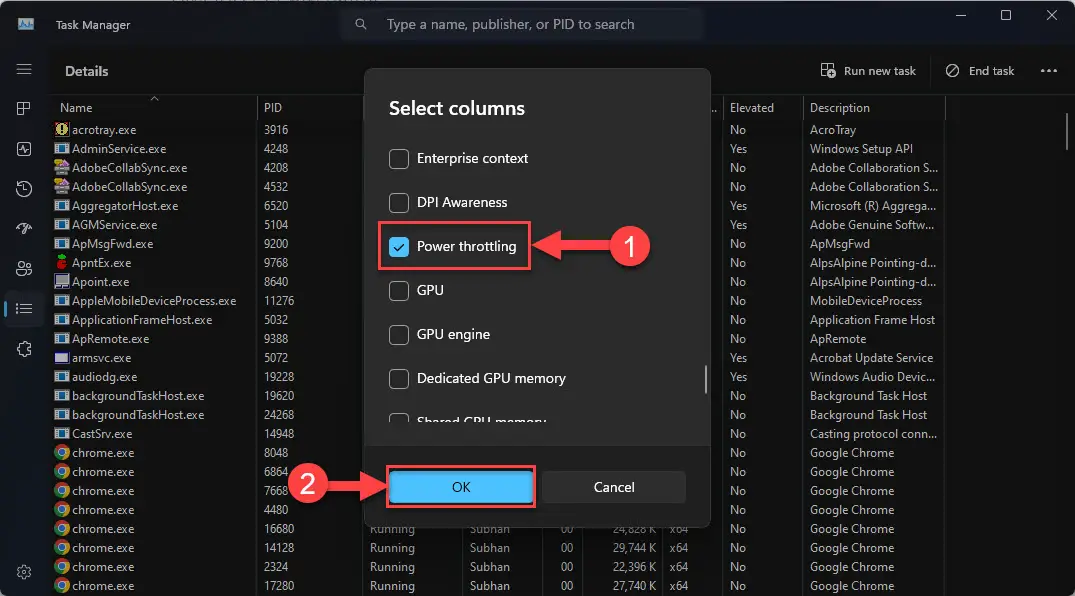
Task: Cancel the Select columns dialog
Action: [614, 487]
